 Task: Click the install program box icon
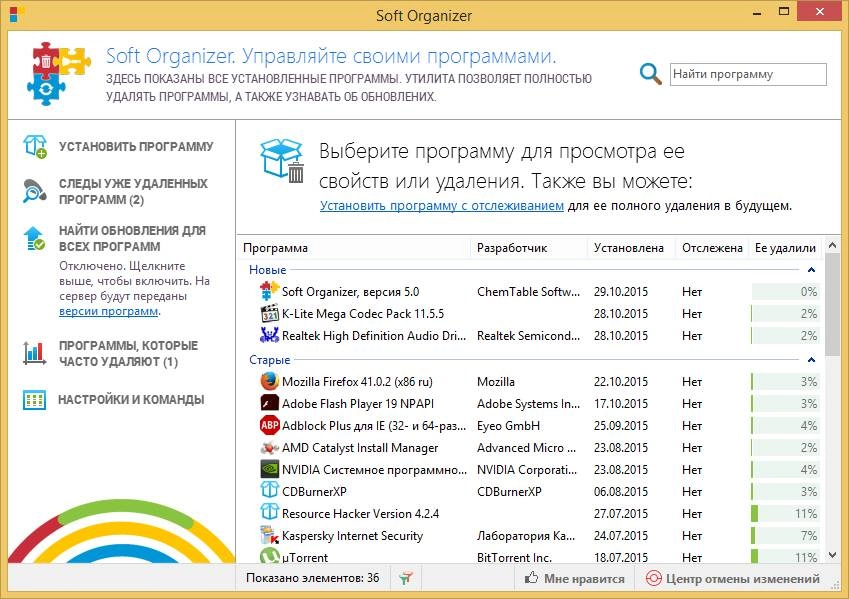coord(35,146)
